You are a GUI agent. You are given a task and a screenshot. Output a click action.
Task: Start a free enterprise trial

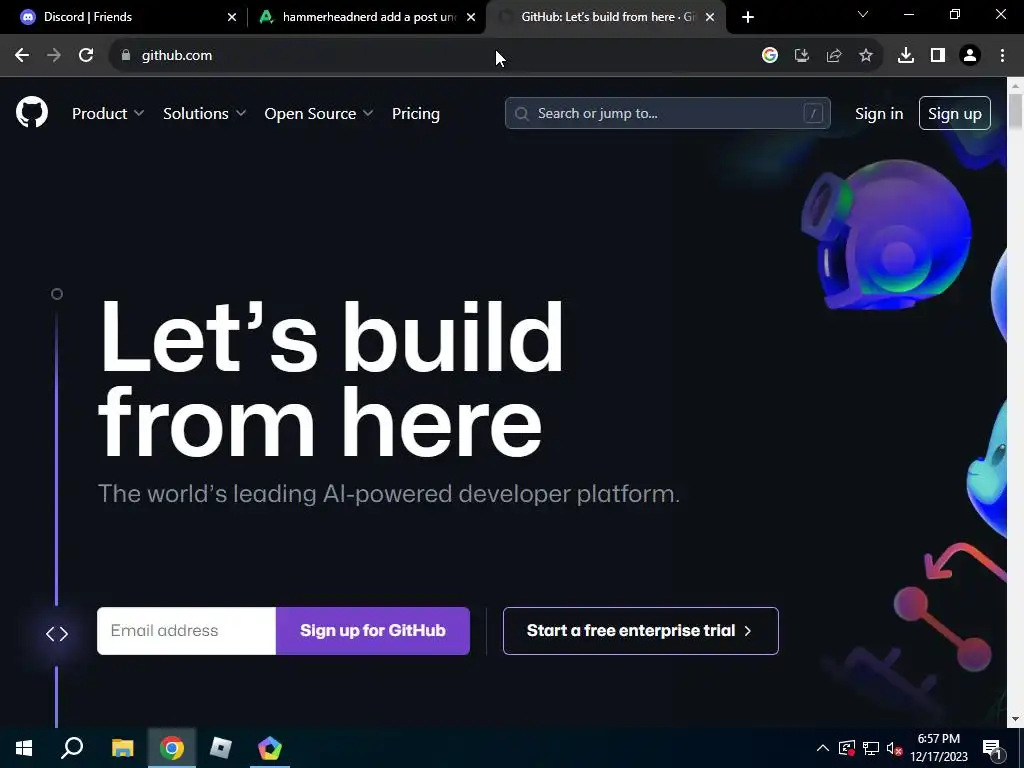point(641,631)
